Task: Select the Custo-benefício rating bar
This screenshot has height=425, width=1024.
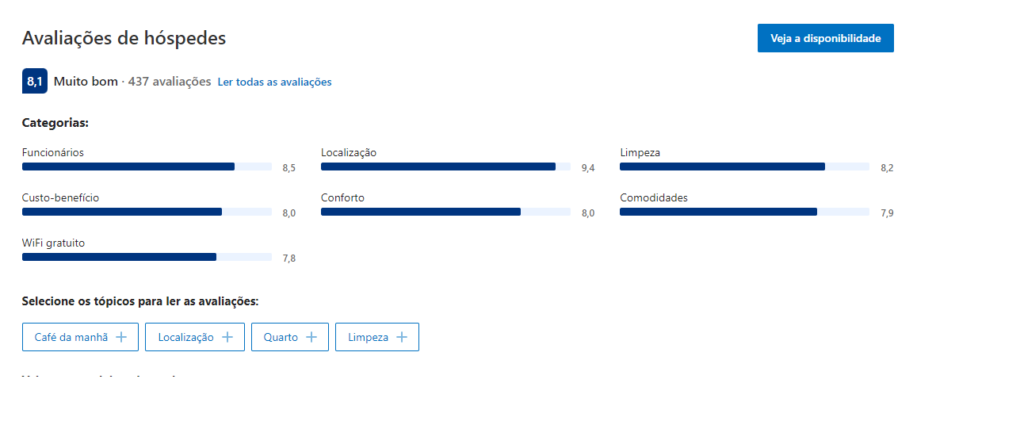Action: 147,212
